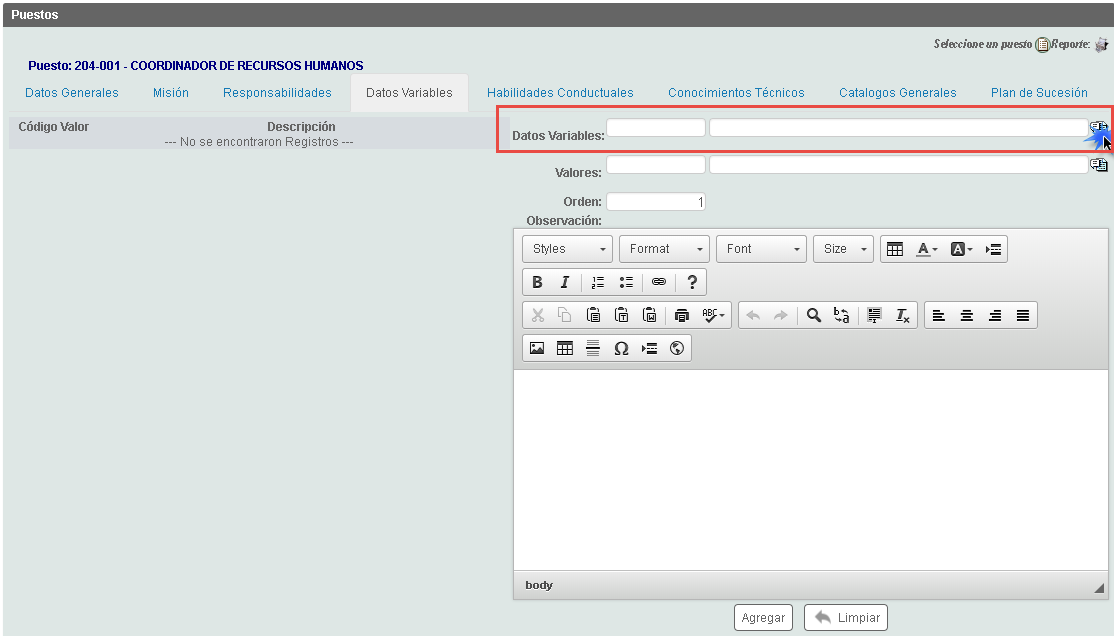Click the Reporte printer icon
The width and height of the screenshot is (1114, 636).
(1101, 45)
